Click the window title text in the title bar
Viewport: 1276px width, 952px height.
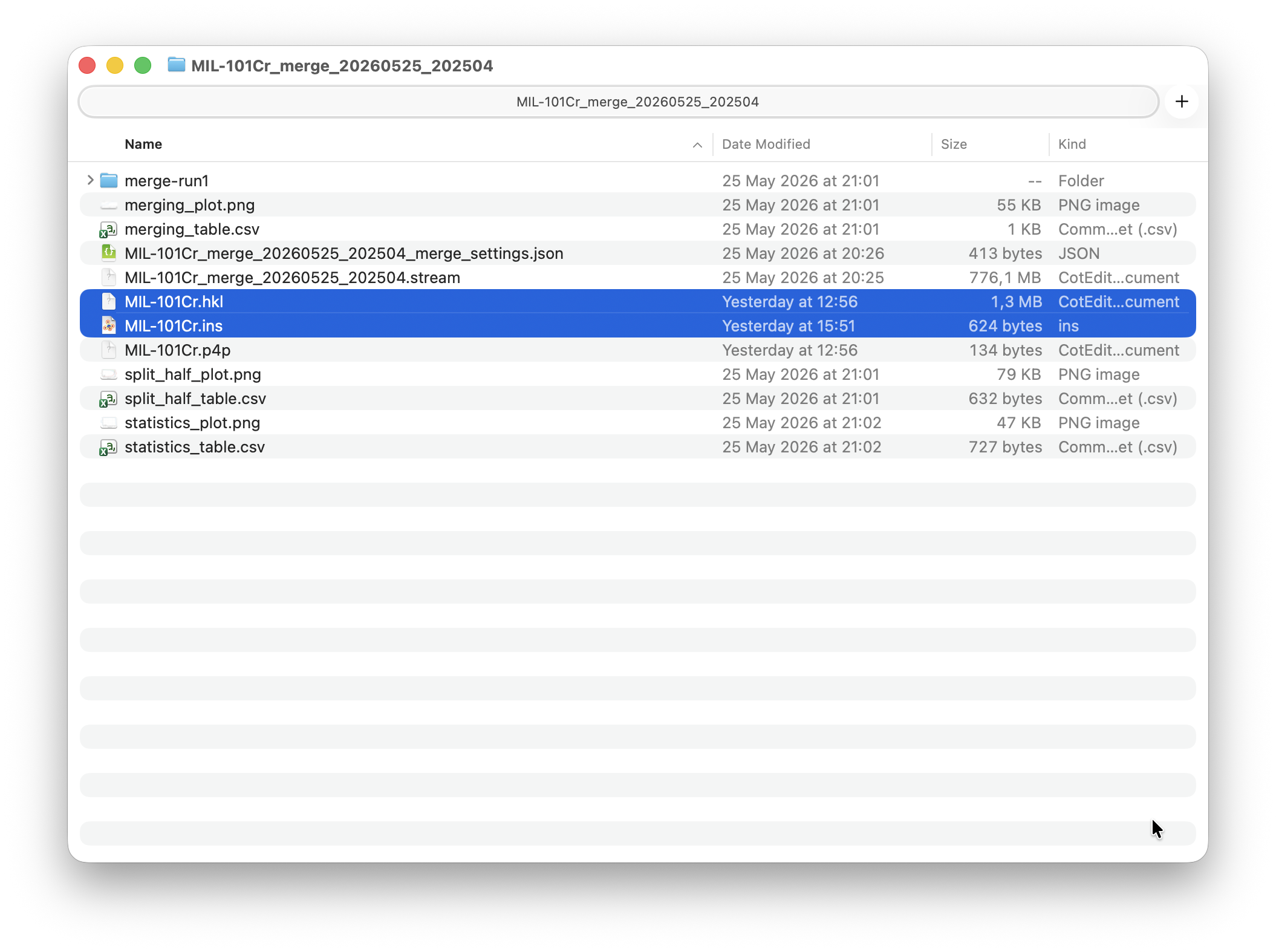[342, 65]
